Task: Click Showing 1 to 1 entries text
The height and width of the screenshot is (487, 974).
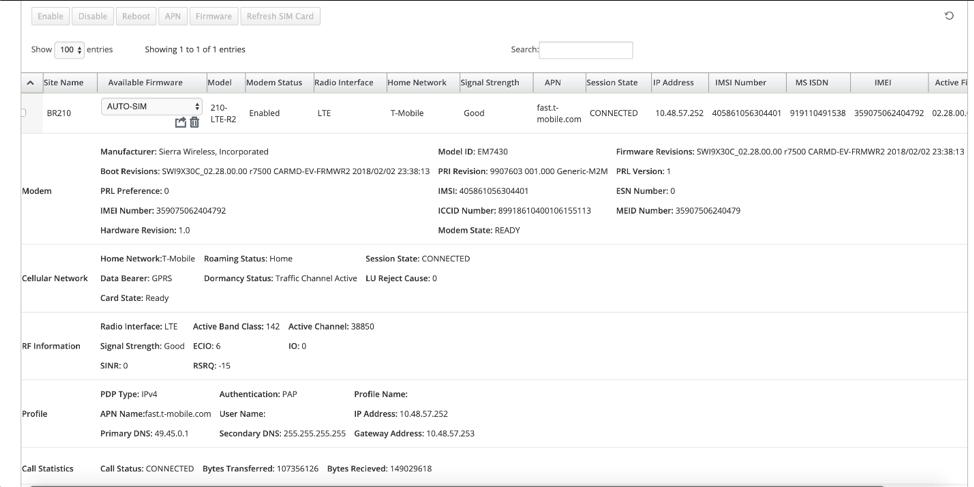Action: click(195, 50)
